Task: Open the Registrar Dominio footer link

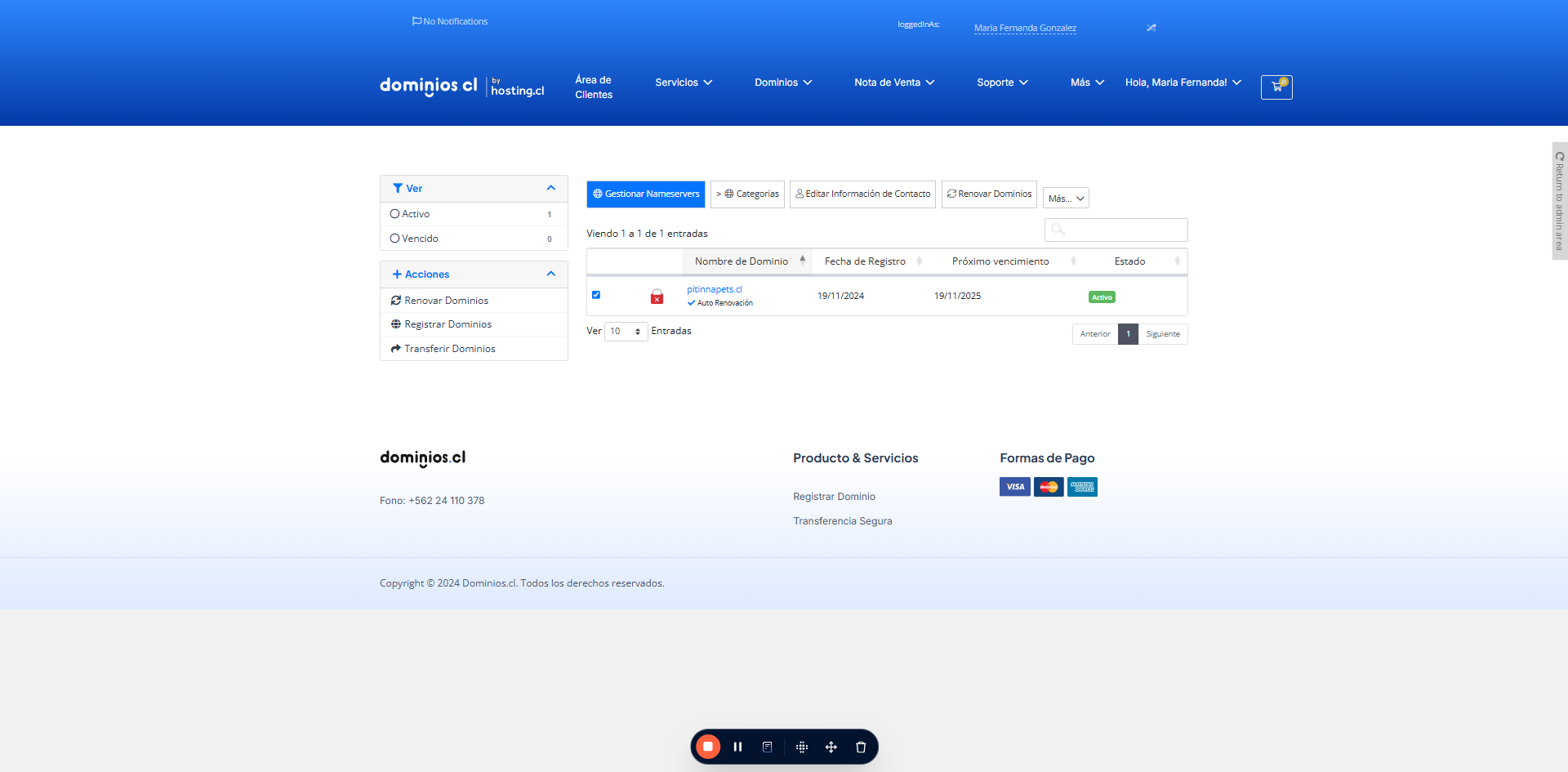Action: (x=834, y=497)
